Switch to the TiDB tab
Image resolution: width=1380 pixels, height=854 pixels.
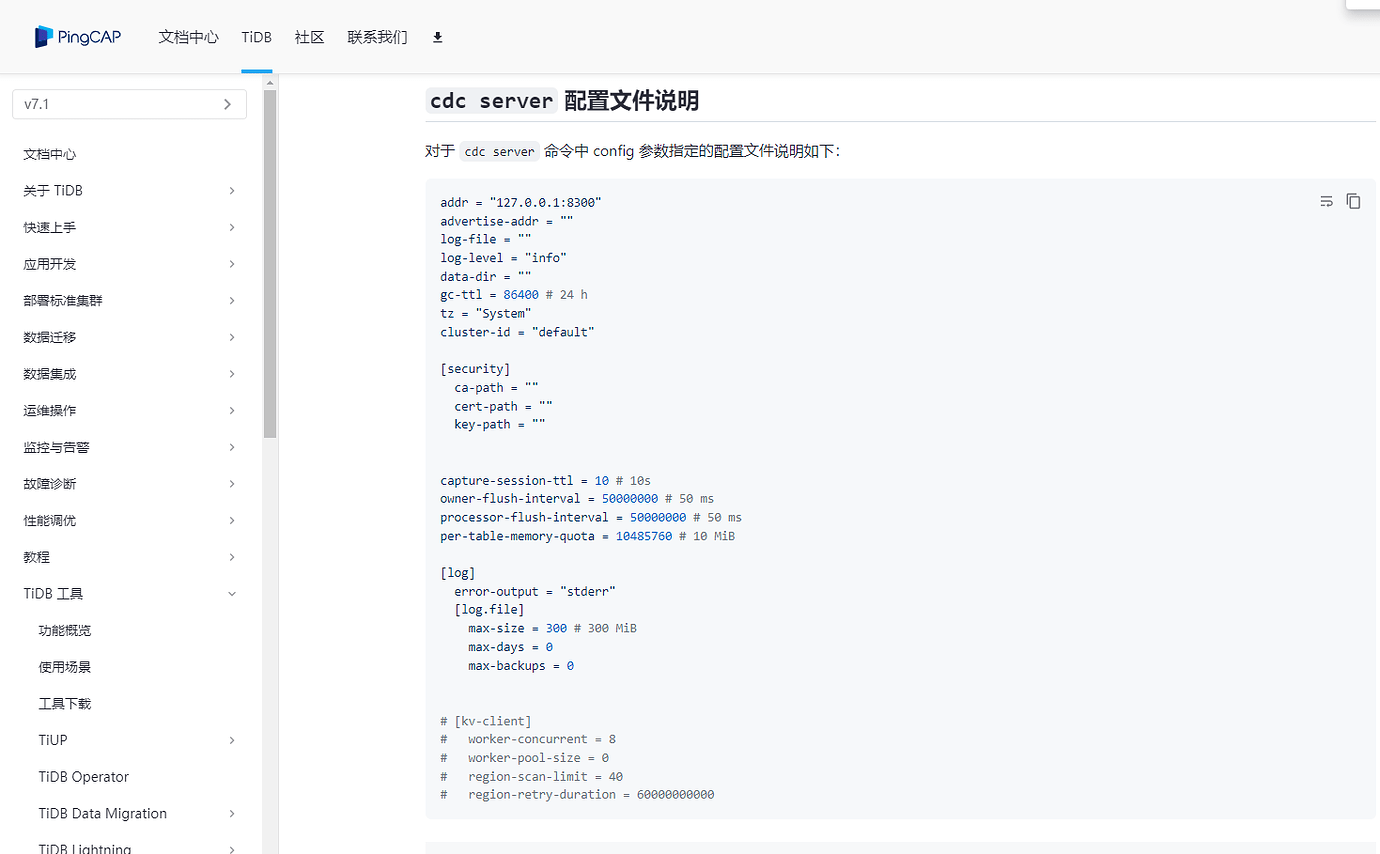tap(256, 37)
